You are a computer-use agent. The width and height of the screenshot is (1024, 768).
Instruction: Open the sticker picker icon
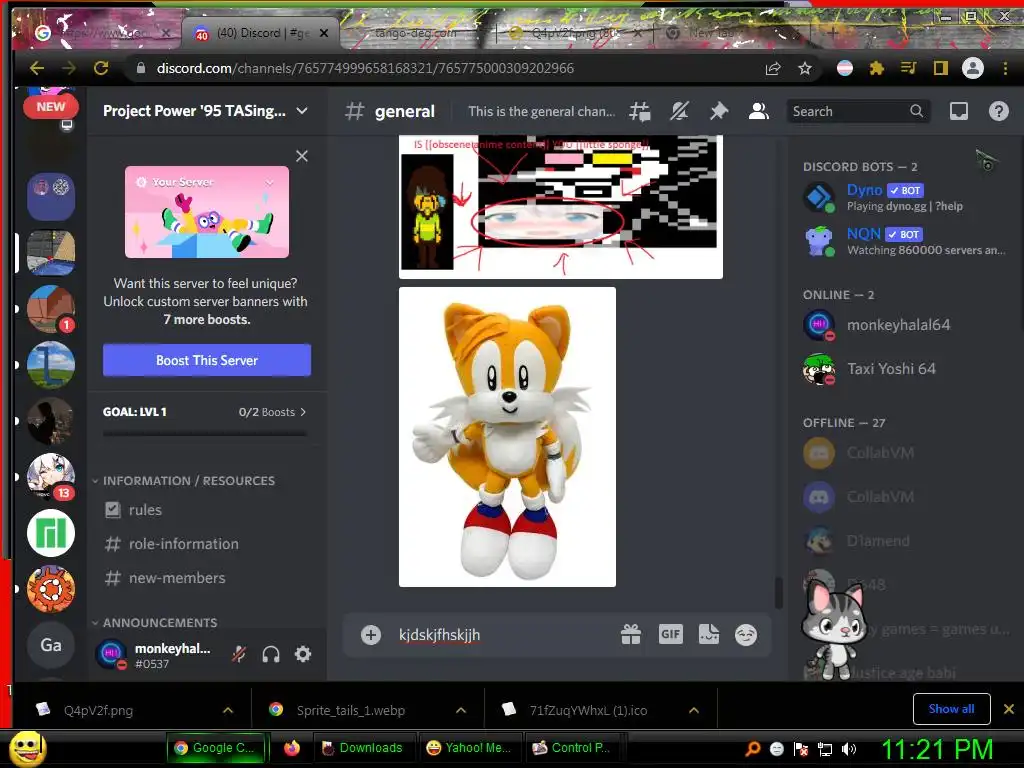pos(709,634)
